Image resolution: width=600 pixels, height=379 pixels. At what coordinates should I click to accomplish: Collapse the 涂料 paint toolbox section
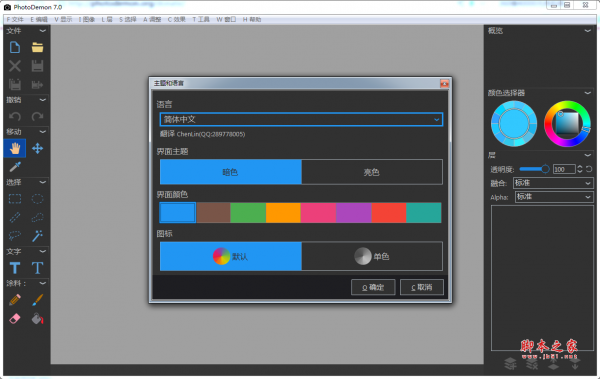(42, 283)
